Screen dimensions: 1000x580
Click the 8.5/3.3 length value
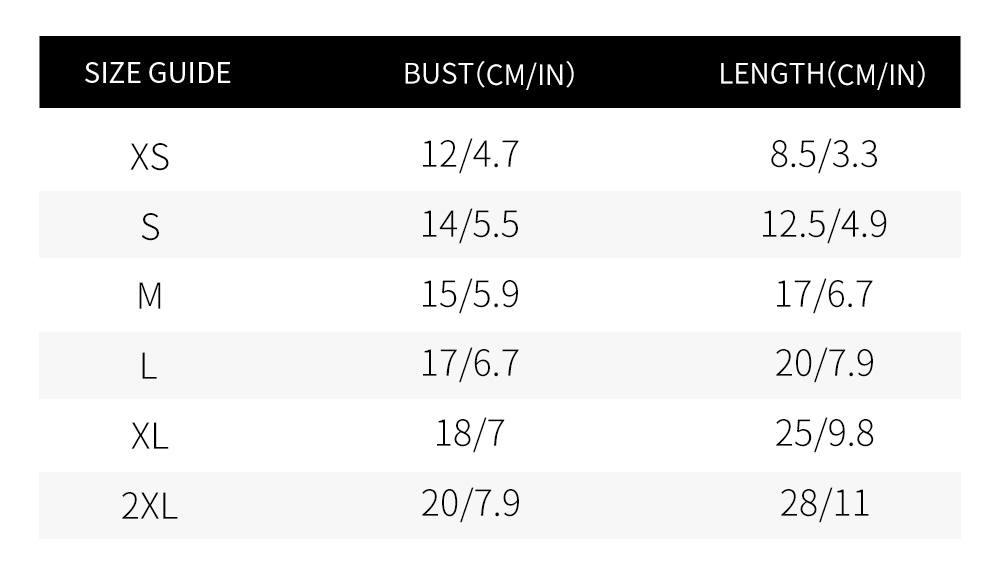click(x=824, y=154)
